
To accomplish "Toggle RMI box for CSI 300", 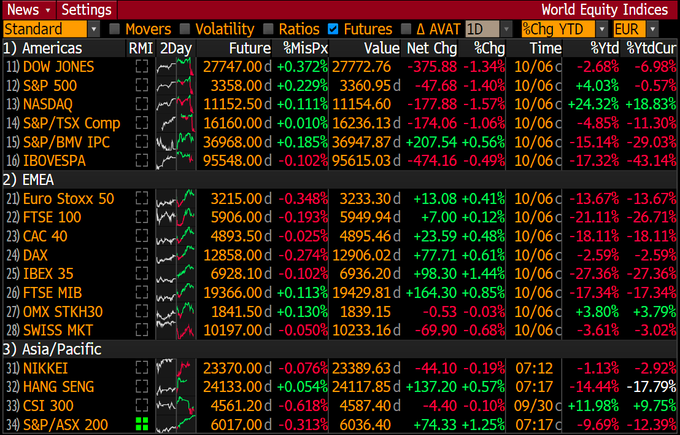I will click(142, 406).
